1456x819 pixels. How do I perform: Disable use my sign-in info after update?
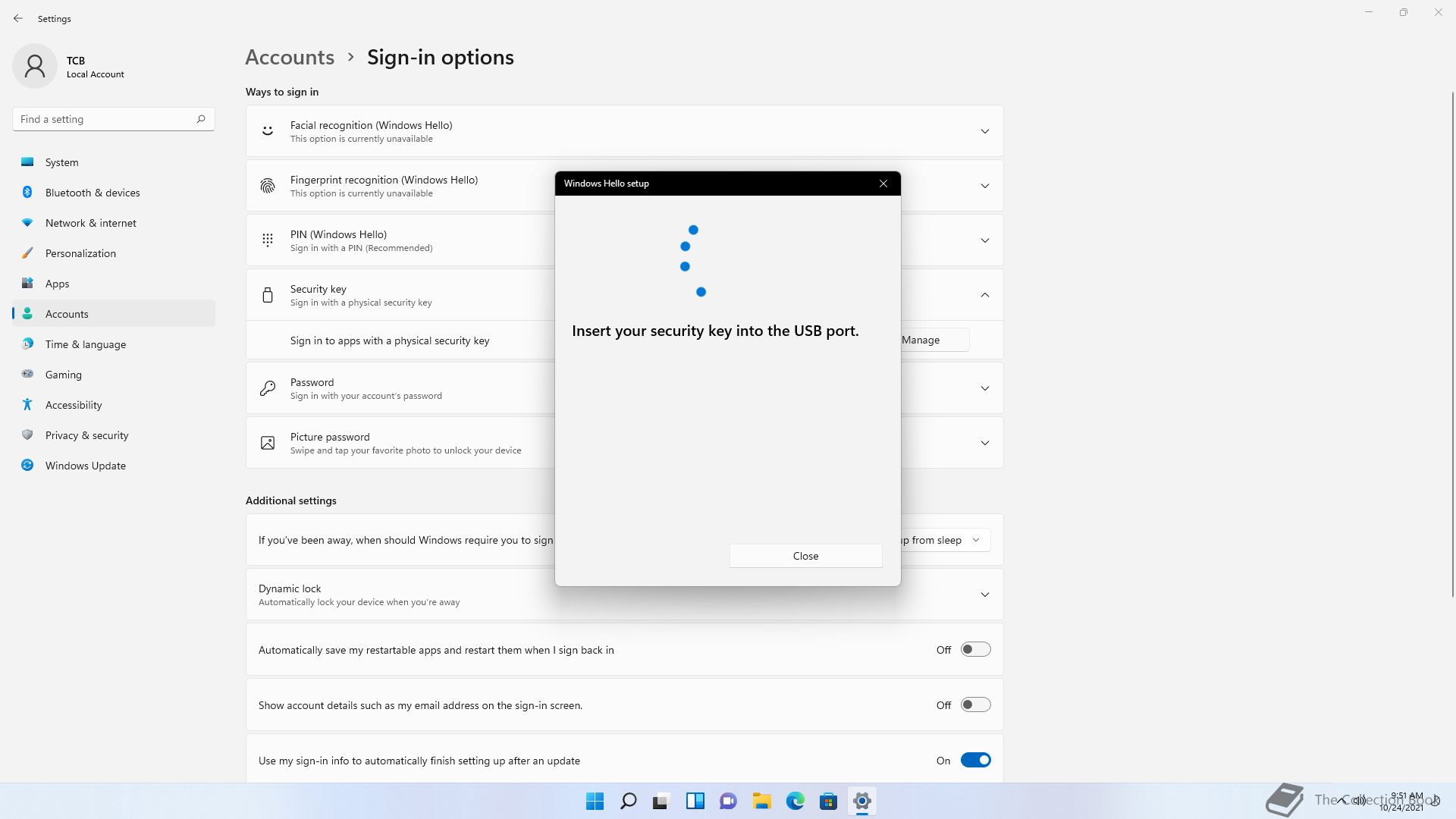(x=976, y=761)
